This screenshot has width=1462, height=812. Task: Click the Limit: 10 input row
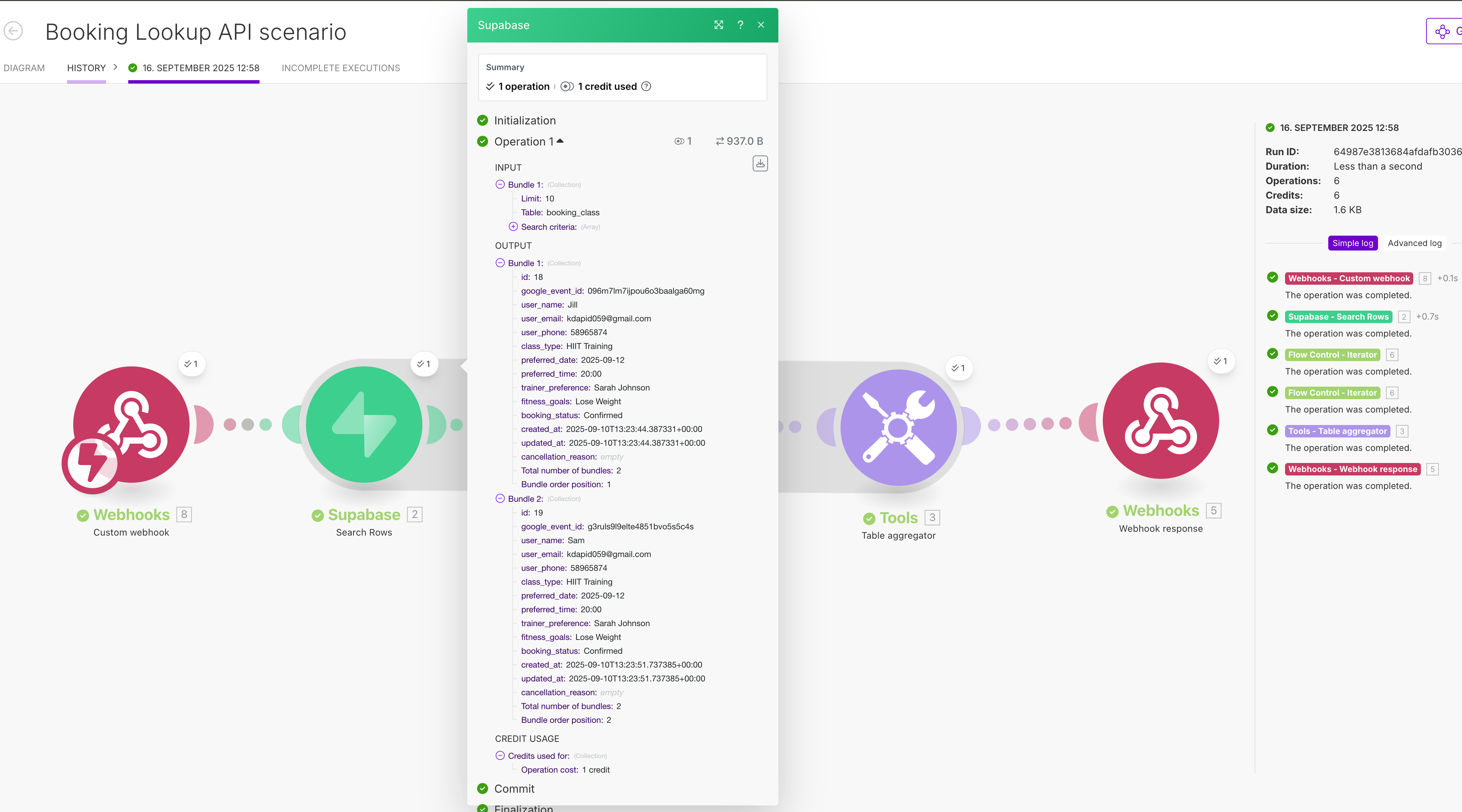point(537,199)
